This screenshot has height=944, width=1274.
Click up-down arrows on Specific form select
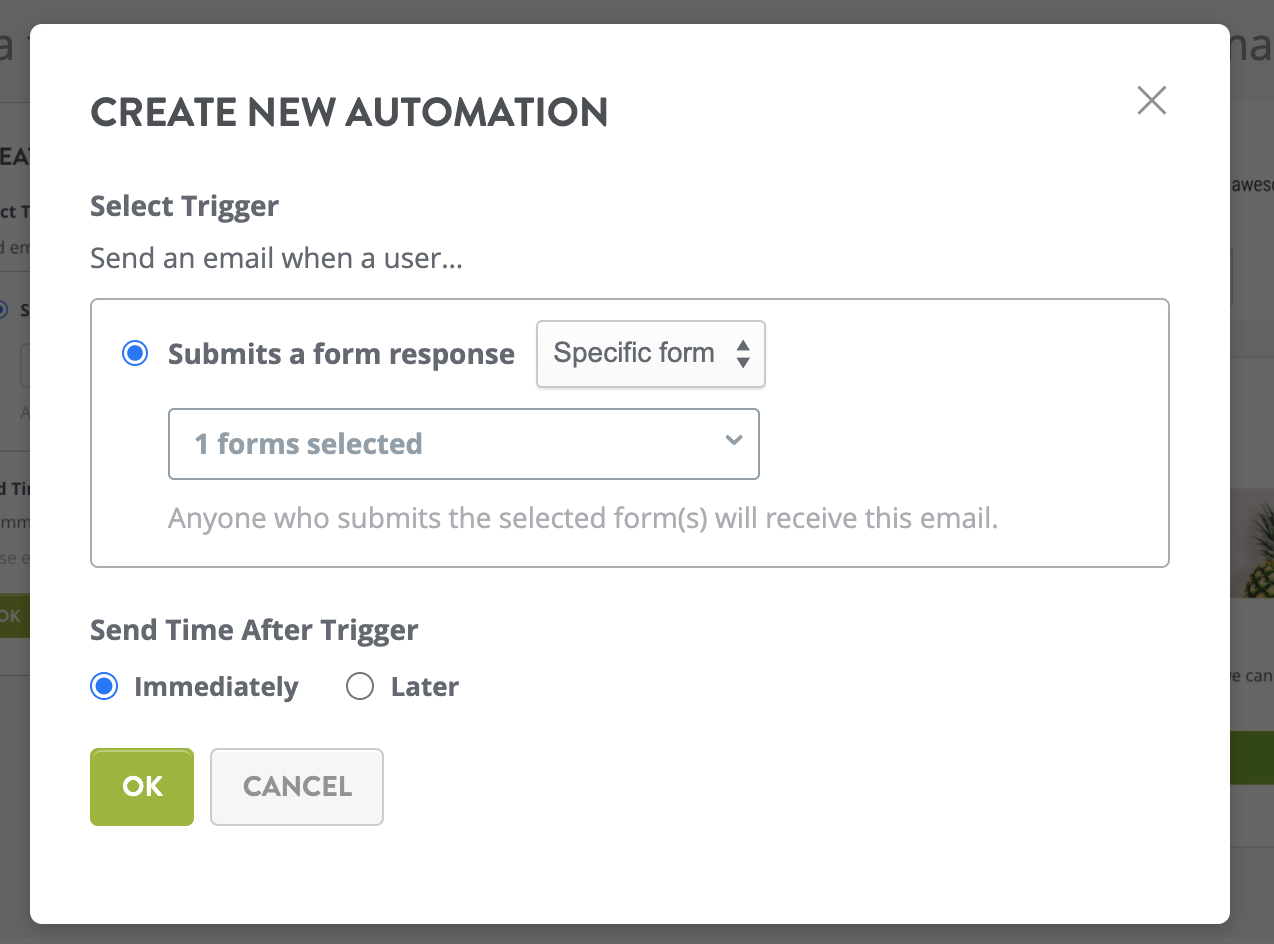coord(743,353)
